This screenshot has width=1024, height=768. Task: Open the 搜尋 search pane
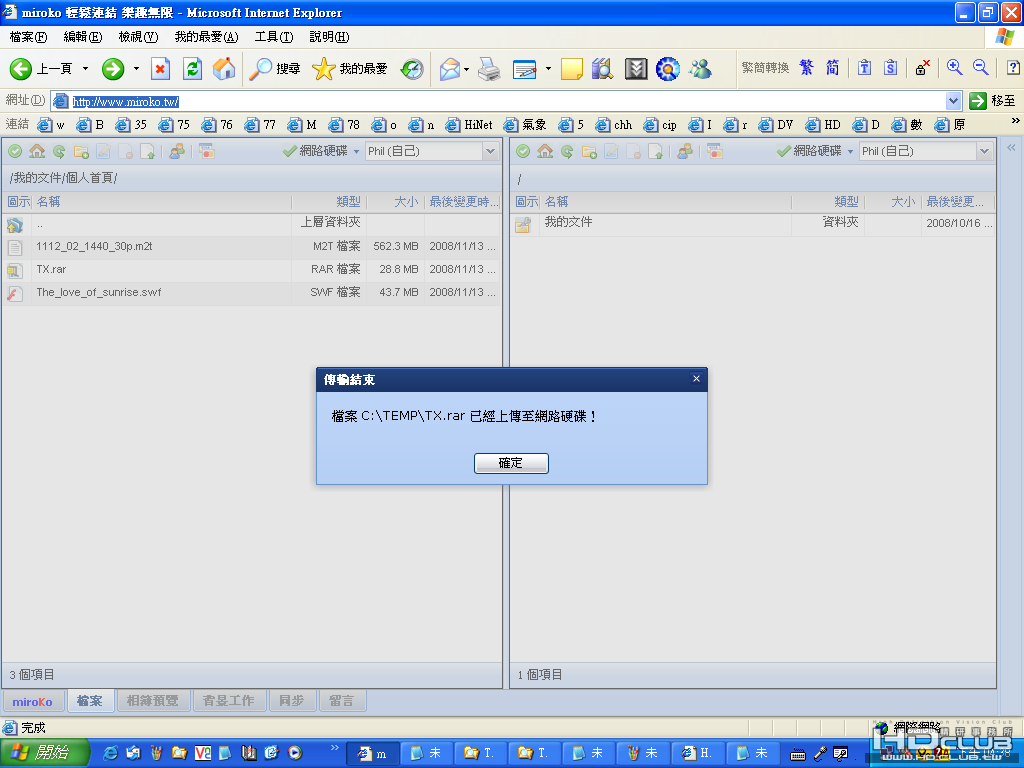point(275,68)
